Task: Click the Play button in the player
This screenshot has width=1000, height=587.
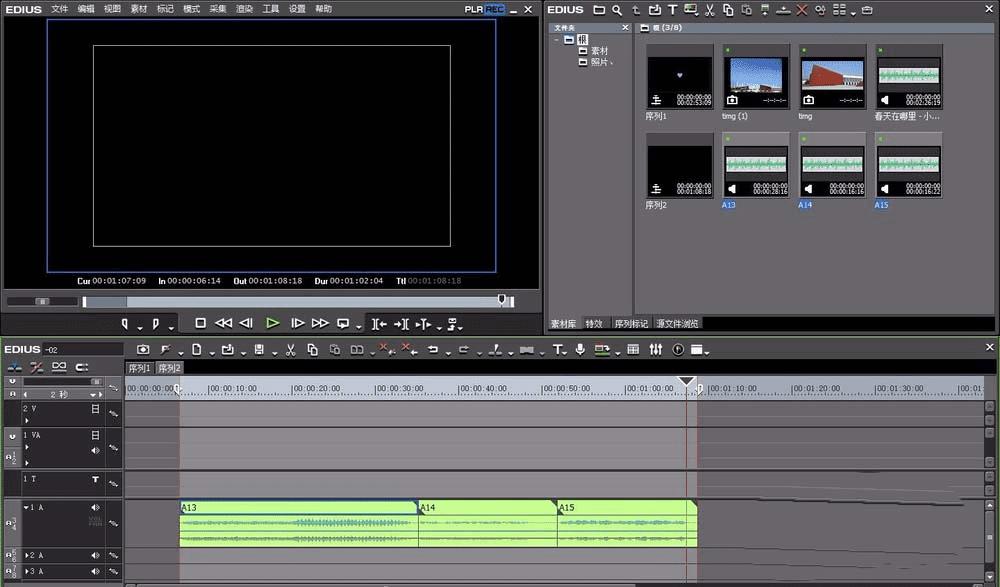Action: 272,323
